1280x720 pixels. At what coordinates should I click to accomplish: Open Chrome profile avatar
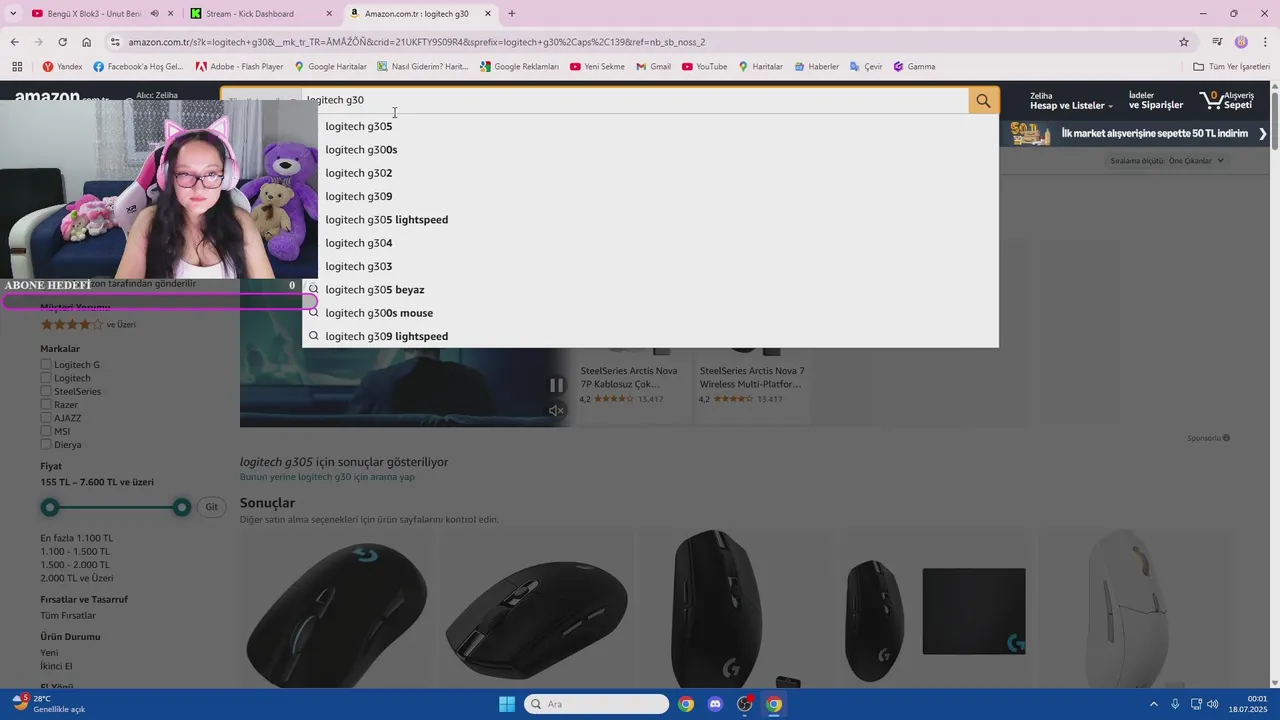tap(1241, 42)
